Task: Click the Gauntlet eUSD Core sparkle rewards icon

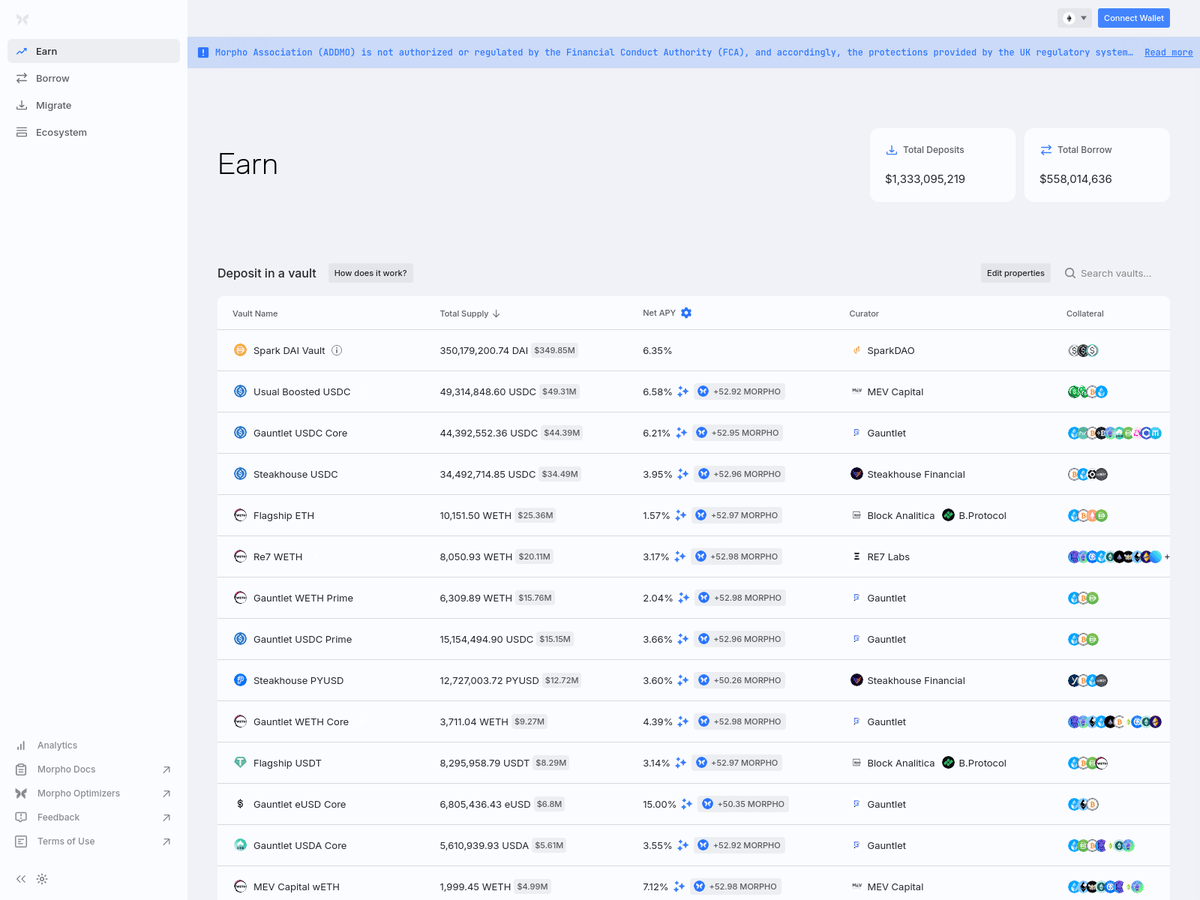Action: point(687,804)
